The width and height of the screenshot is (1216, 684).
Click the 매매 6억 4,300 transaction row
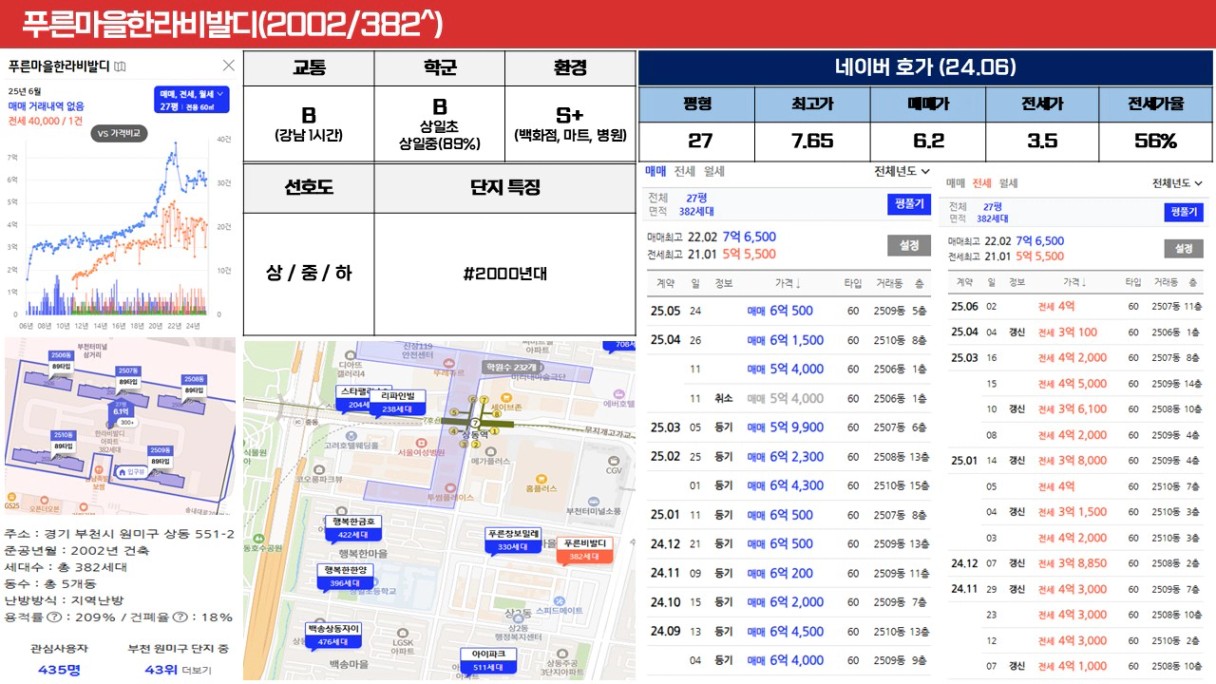pyautogui.click(x=789, y=485)
